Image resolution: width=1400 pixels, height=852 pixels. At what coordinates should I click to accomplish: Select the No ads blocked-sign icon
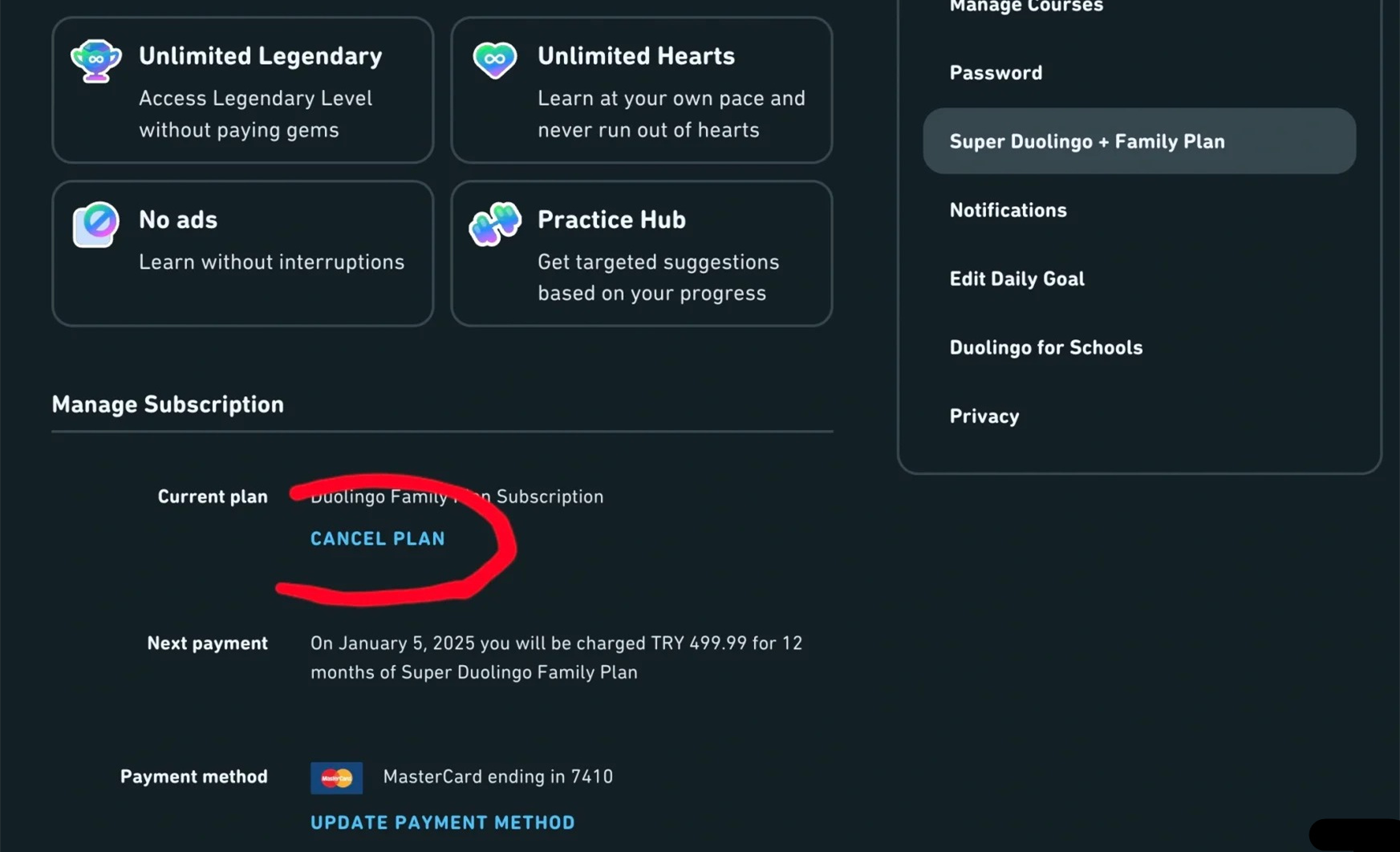[x=95, y=223]
